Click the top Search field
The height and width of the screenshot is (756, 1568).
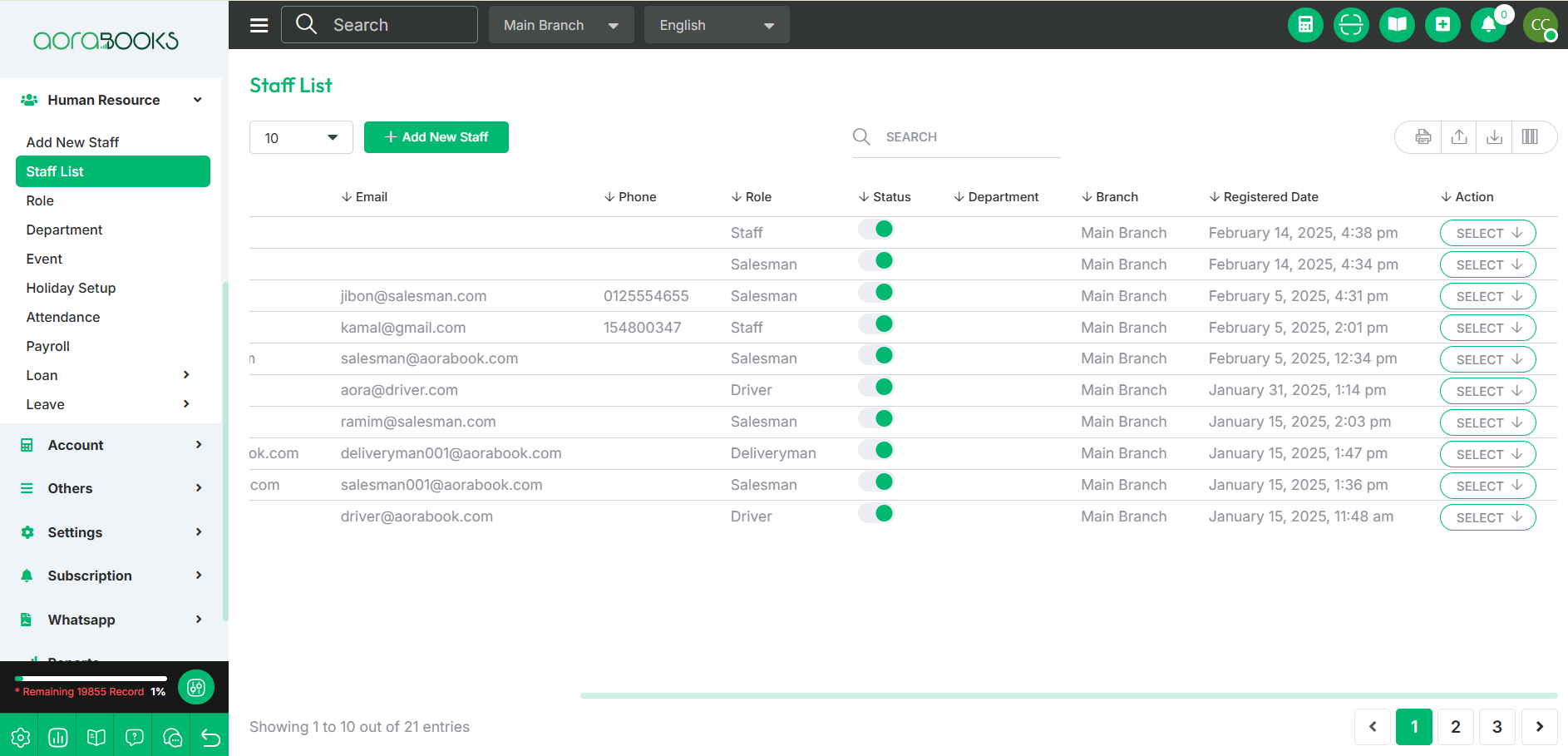click(379, 25)
